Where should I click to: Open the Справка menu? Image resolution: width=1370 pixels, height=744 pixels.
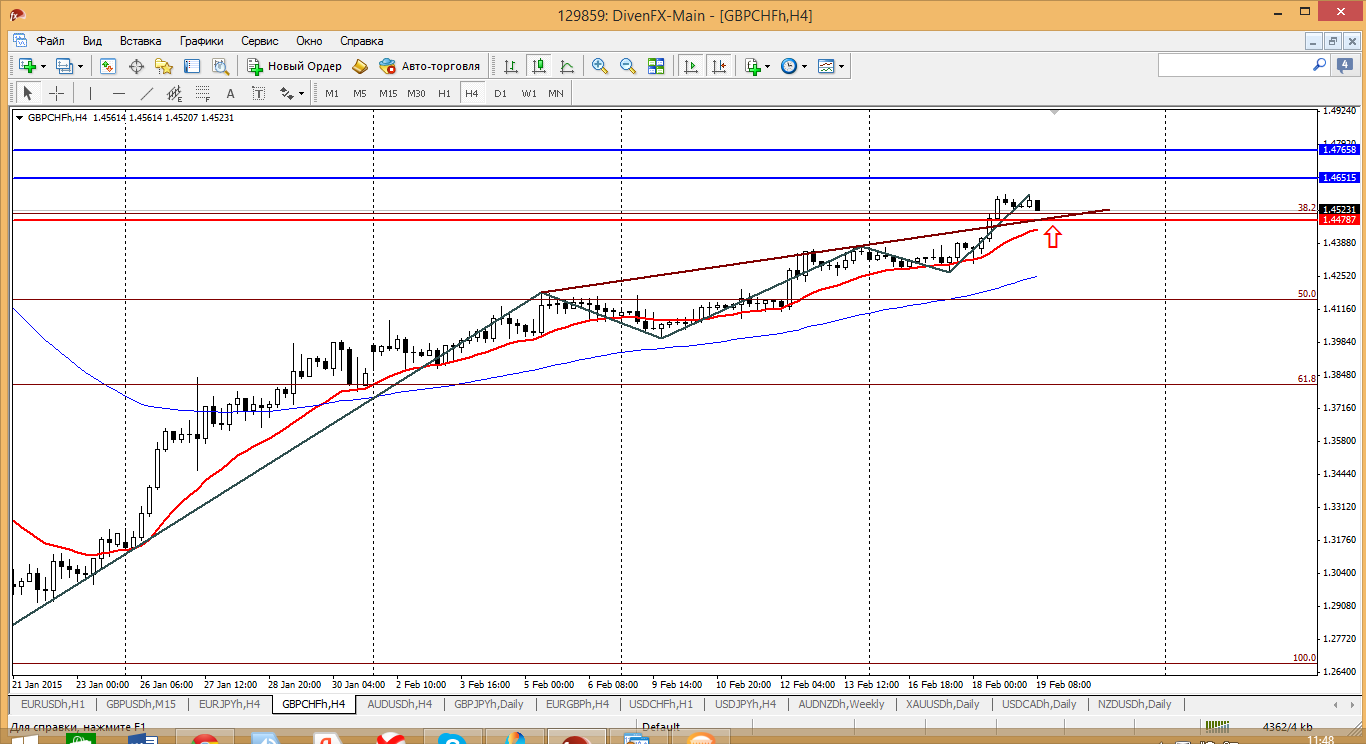point(362,41)
